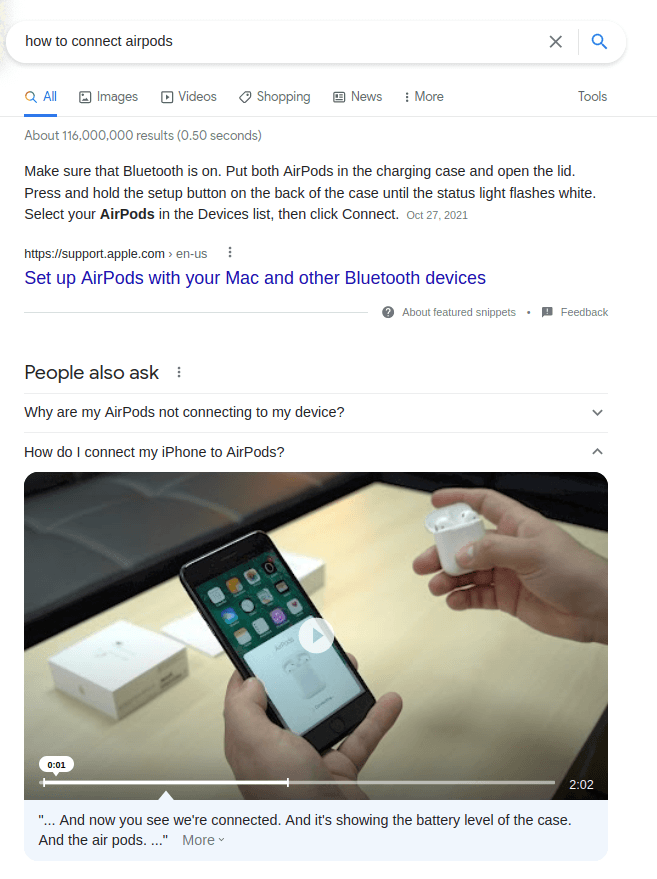The width and height of the screenshot is (657, 879).
Task: Click the Feedback flag icon
Action: pyautogui.click(x=547, y=312)
